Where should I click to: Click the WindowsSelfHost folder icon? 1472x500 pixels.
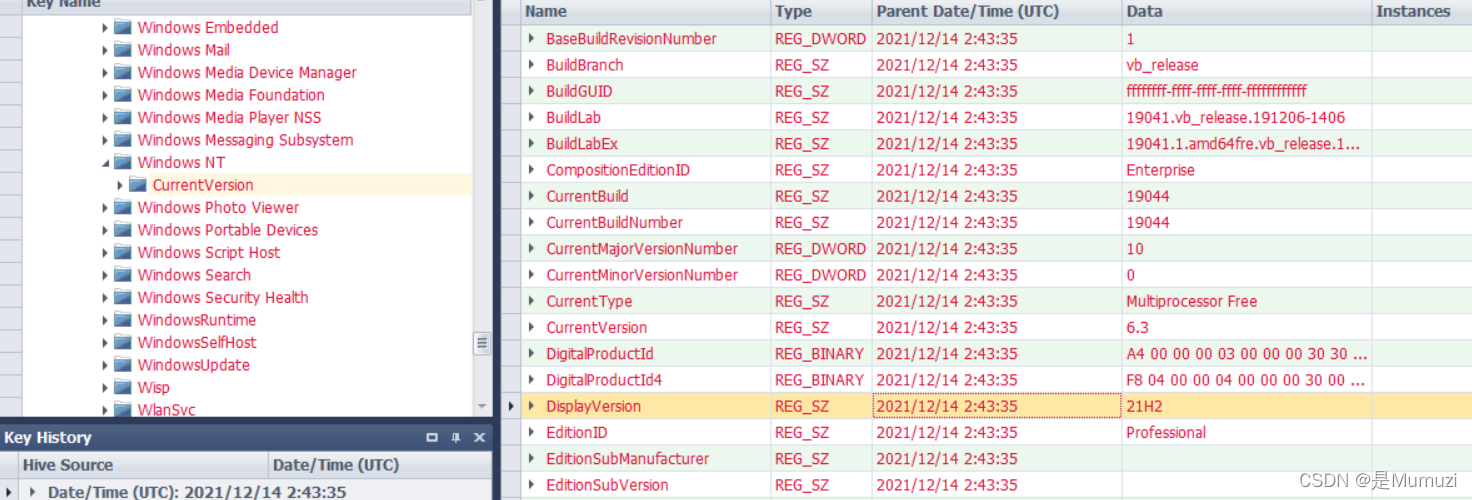[x=123, y=342]
